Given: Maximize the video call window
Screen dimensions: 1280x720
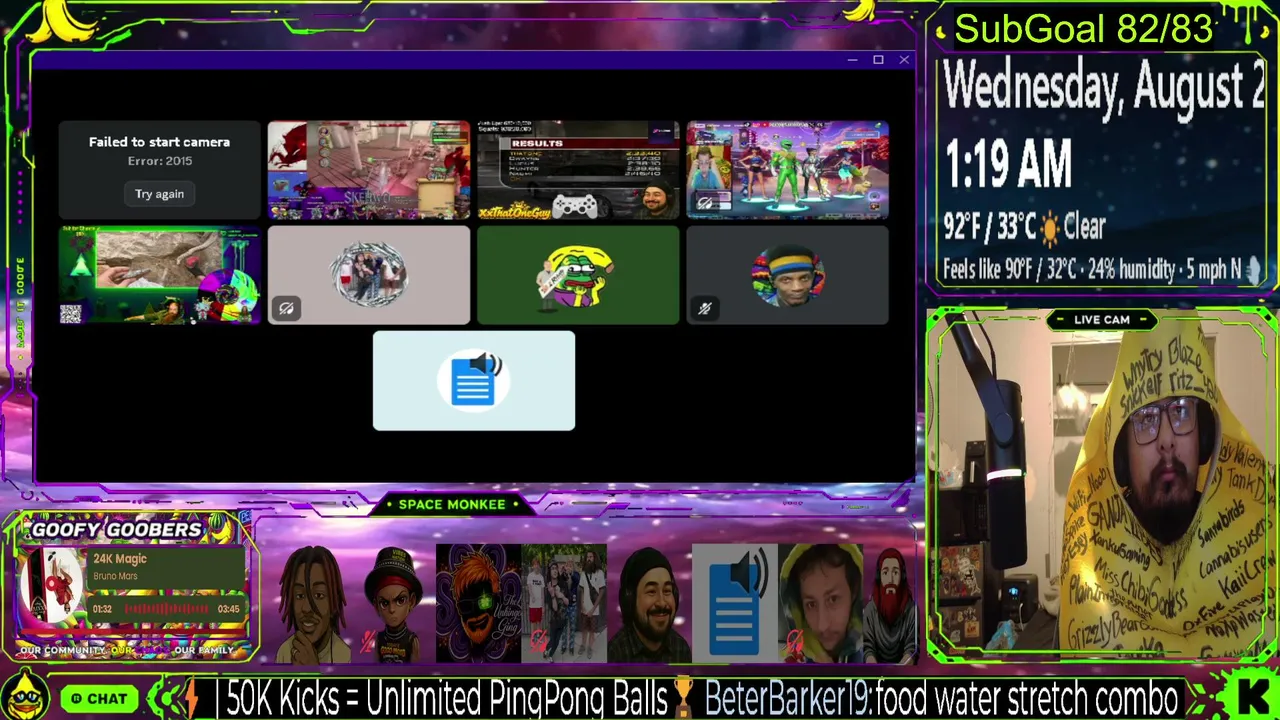Looking at the screenshot, I should click(x=878, y=60).
